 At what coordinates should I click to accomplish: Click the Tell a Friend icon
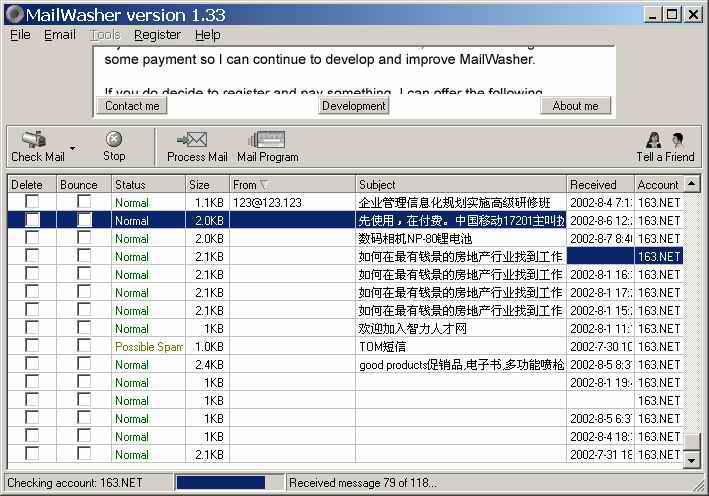(665, 140)
